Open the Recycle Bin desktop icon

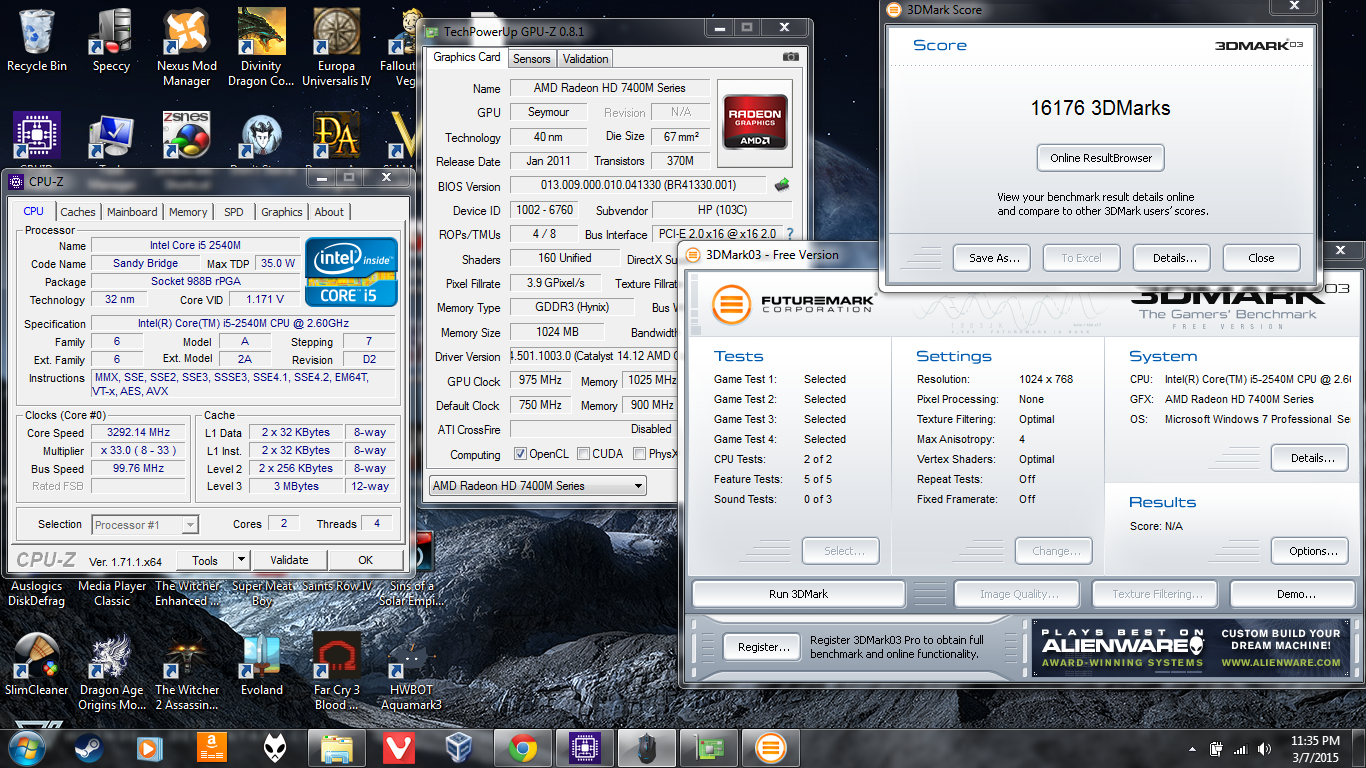coord(37,40)
